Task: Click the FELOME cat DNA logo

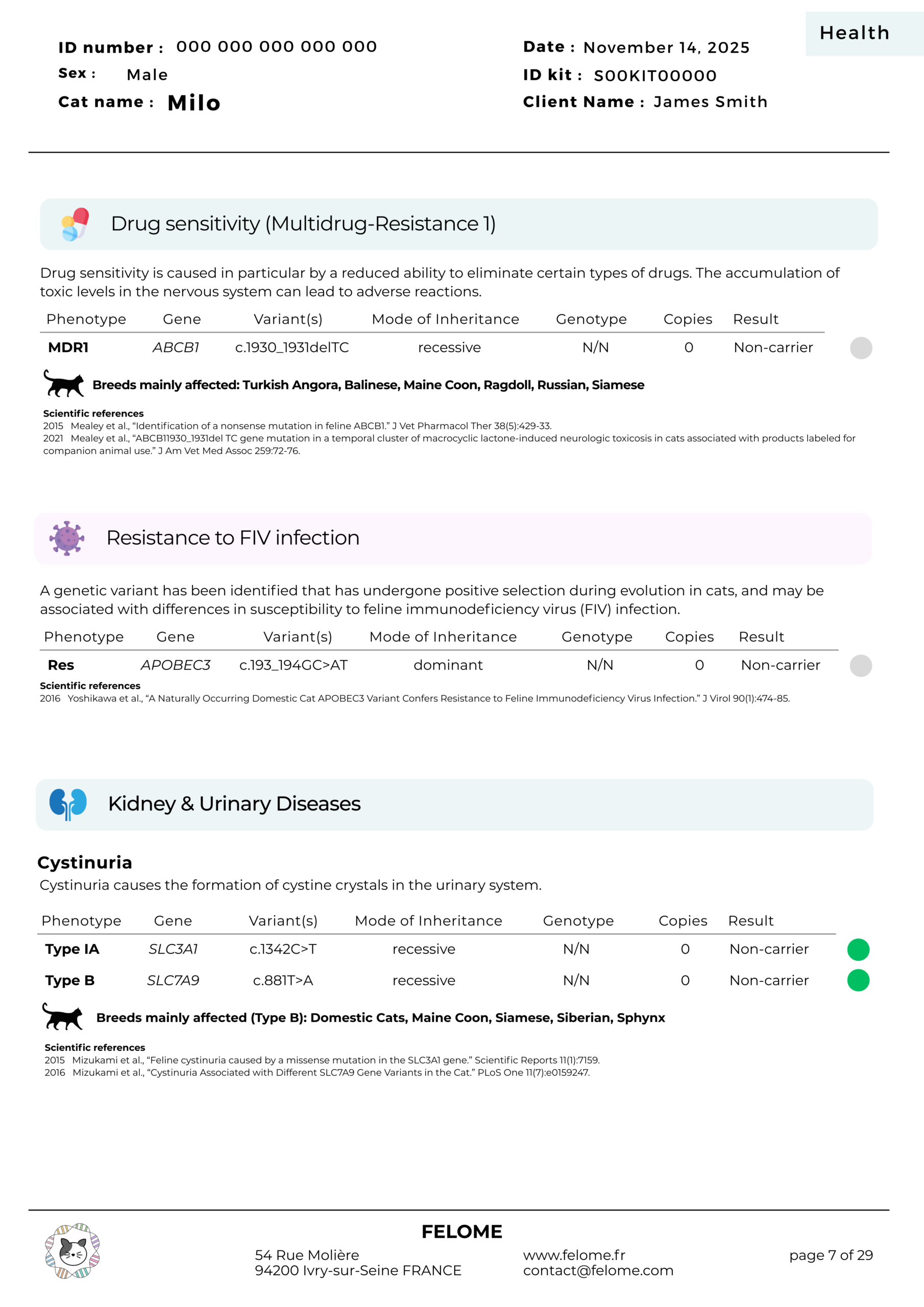Action: click(72, 1251)
